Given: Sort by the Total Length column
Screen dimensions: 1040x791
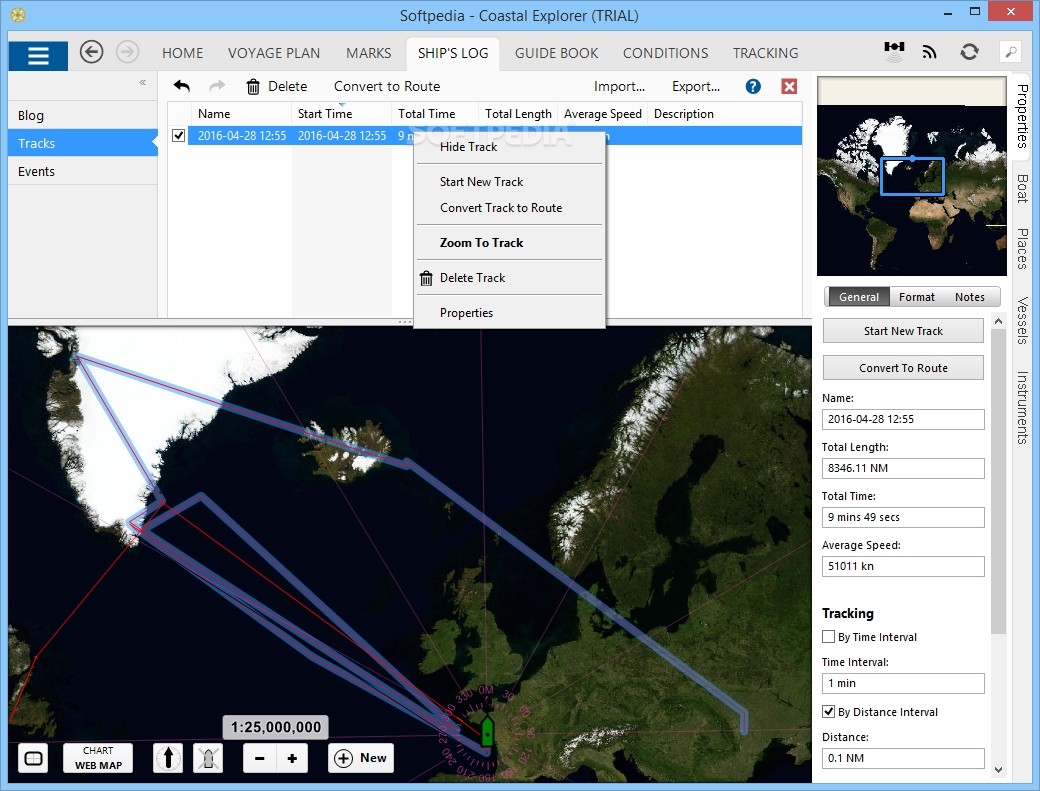Looking at the screenshot, I should pos(518,113).
